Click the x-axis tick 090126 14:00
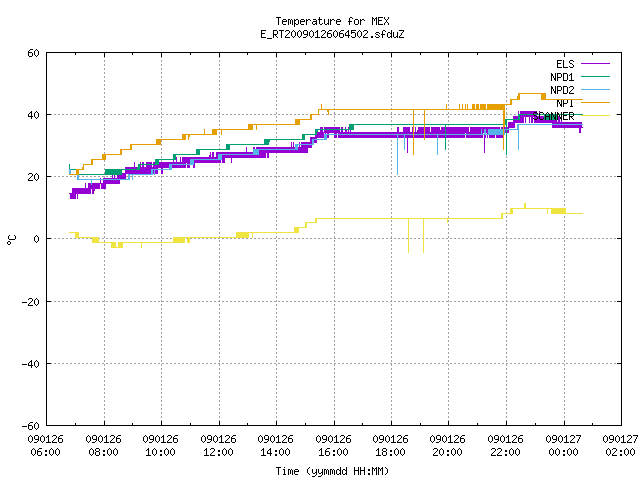This screenshot has height=480, width=640. click(x=276, y=446)
